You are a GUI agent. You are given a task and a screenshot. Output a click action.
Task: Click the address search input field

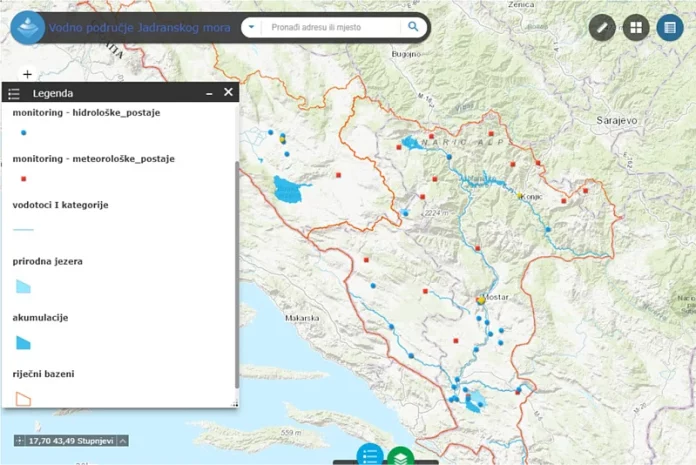[330, 28]
